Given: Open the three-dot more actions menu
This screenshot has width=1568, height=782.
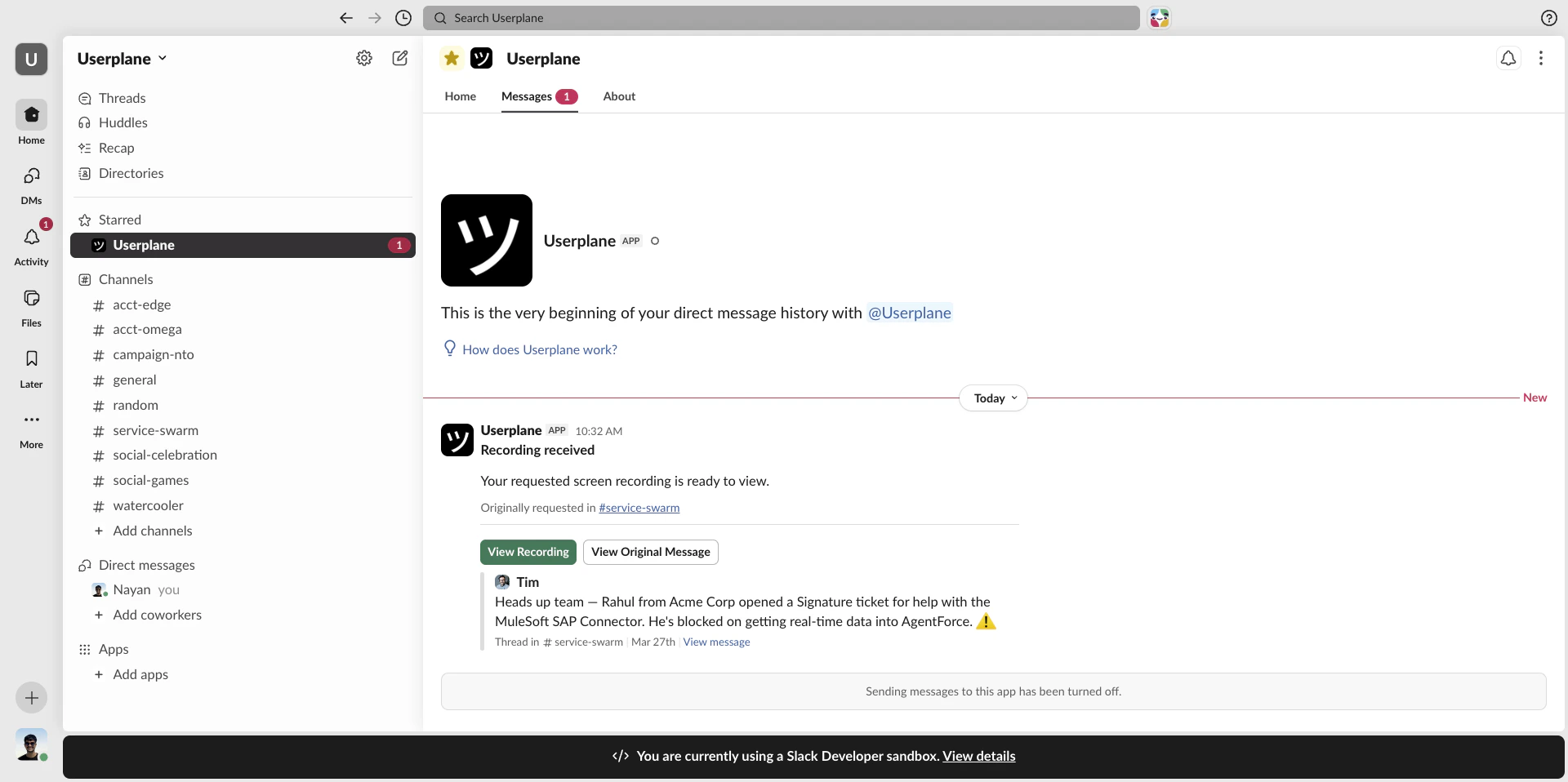Looking at the screenshot, I should click(x=1541, y=58).
